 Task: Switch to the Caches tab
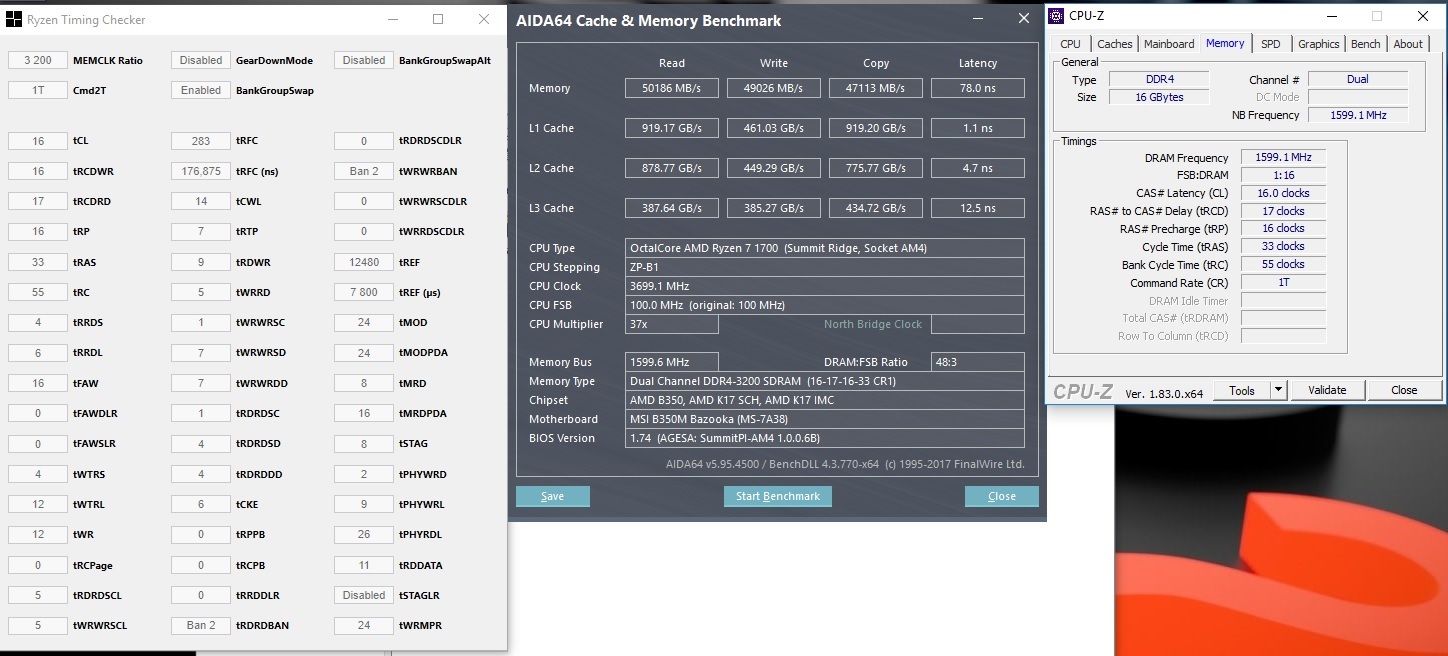coord(1114,44)
